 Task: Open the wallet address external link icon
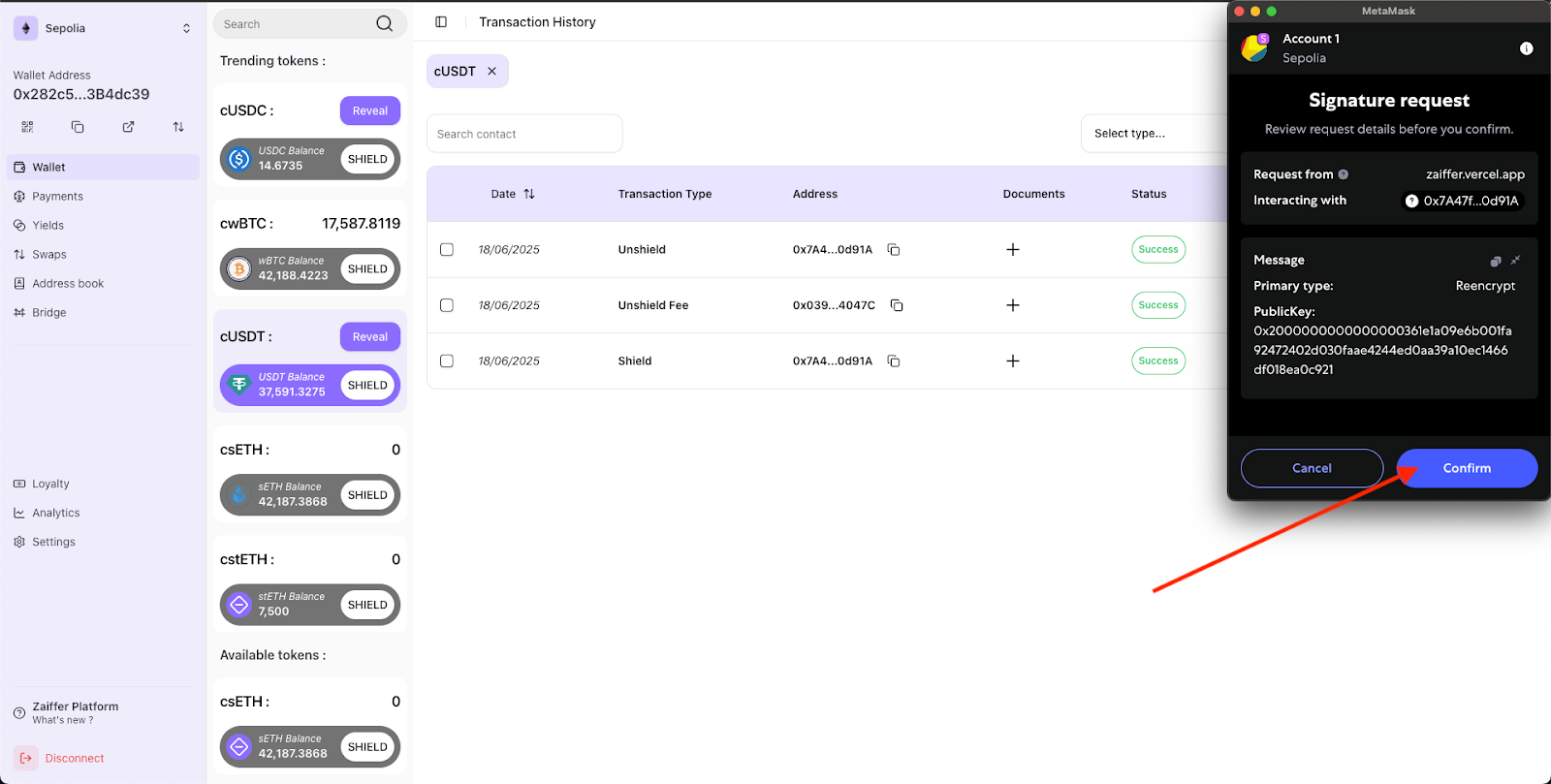tap(128, 127)
